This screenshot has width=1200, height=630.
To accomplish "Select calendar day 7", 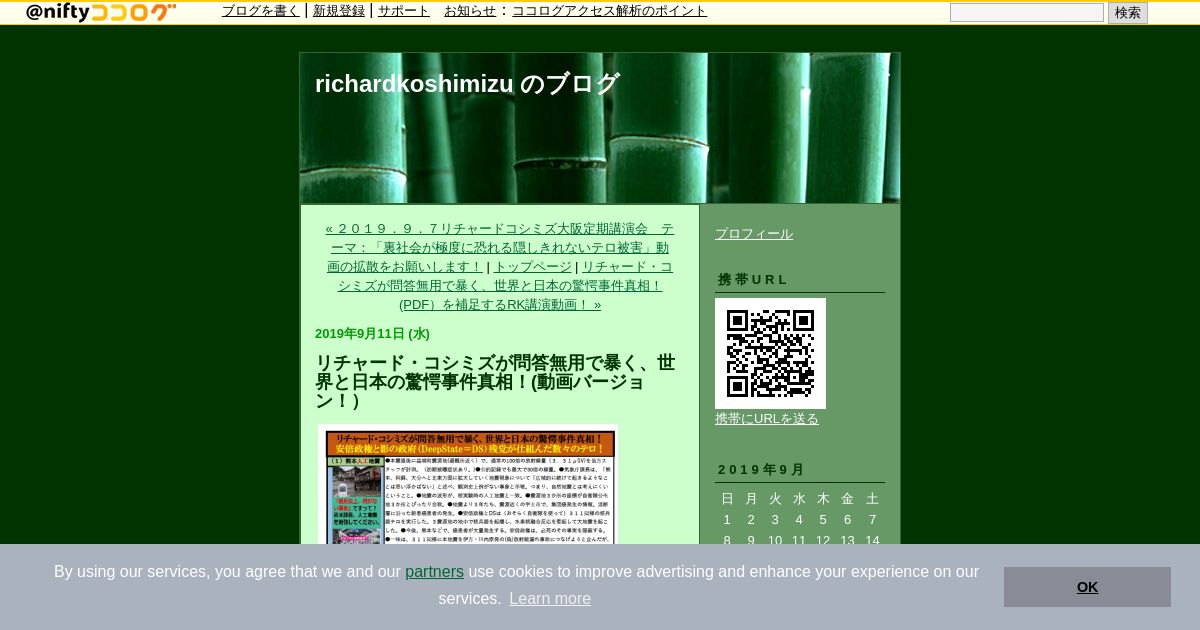I will pyautogui.click(x=872, y=520).
